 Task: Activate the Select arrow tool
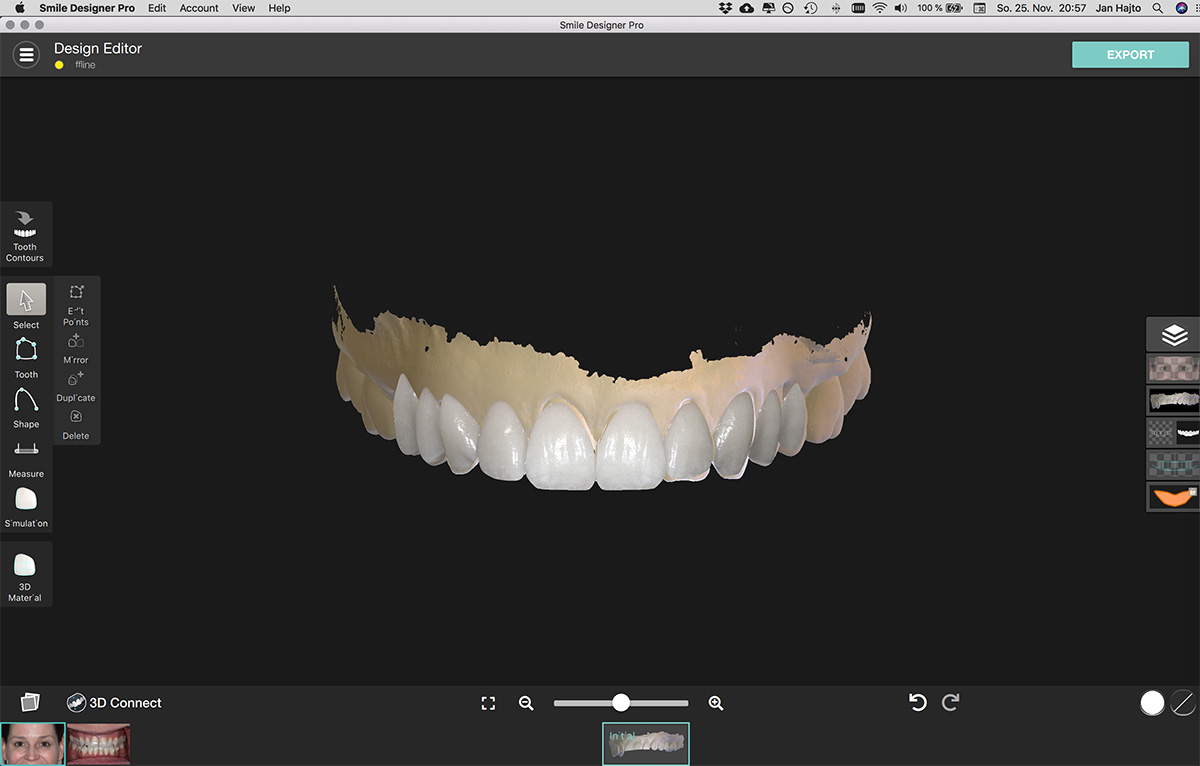(x=26, y=307)
